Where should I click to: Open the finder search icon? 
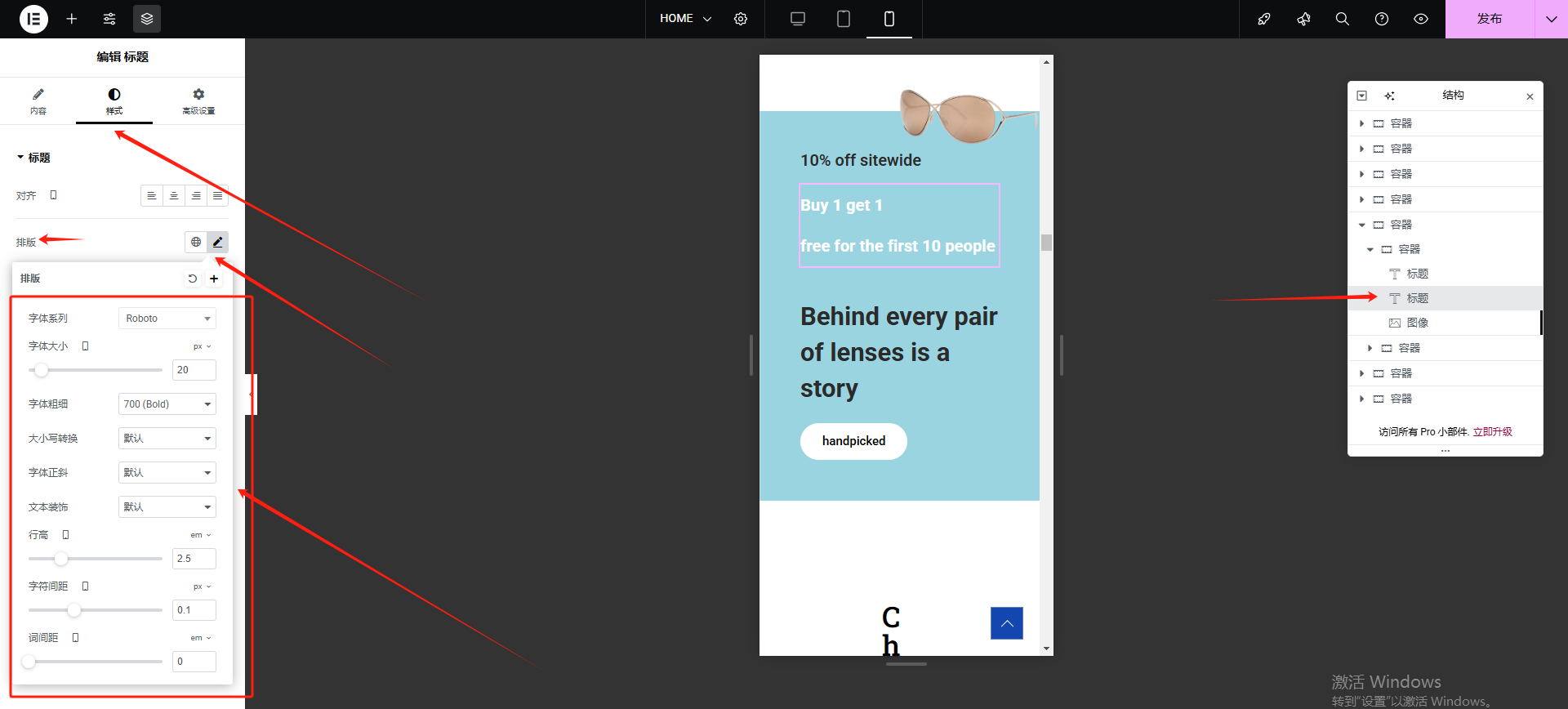coord(1342,19)
